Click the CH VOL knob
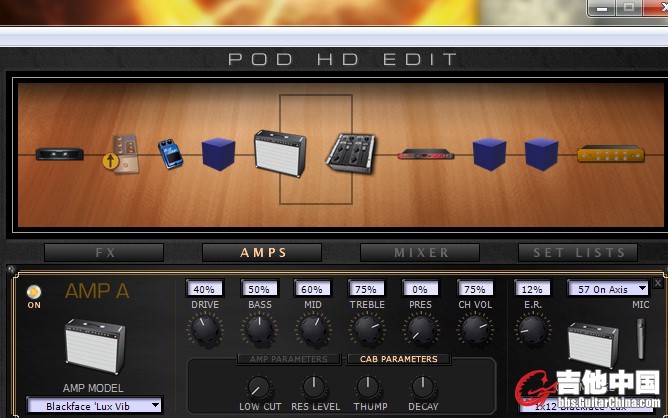Viewport: 668px width, 418px height. pos(475,330)
